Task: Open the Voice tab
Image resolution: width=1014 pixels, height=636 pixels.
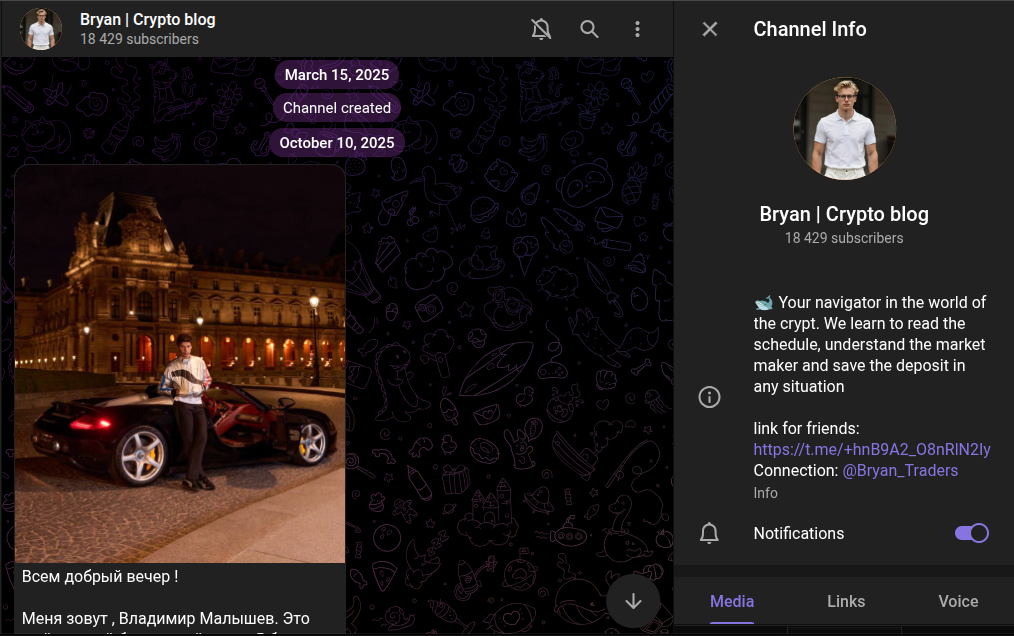Action: (x=958, y=601)
